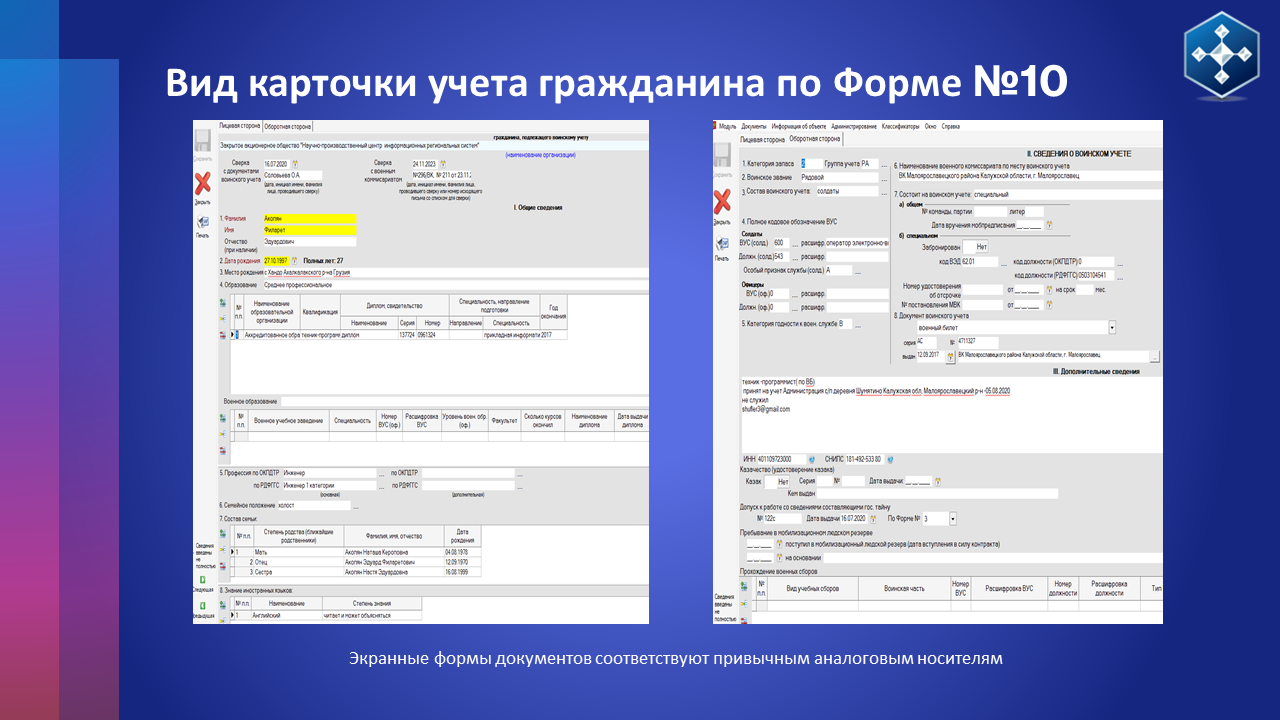Open the По Форме № dropdown showing 3
The image size is (1280, 720).
(953, 519)
